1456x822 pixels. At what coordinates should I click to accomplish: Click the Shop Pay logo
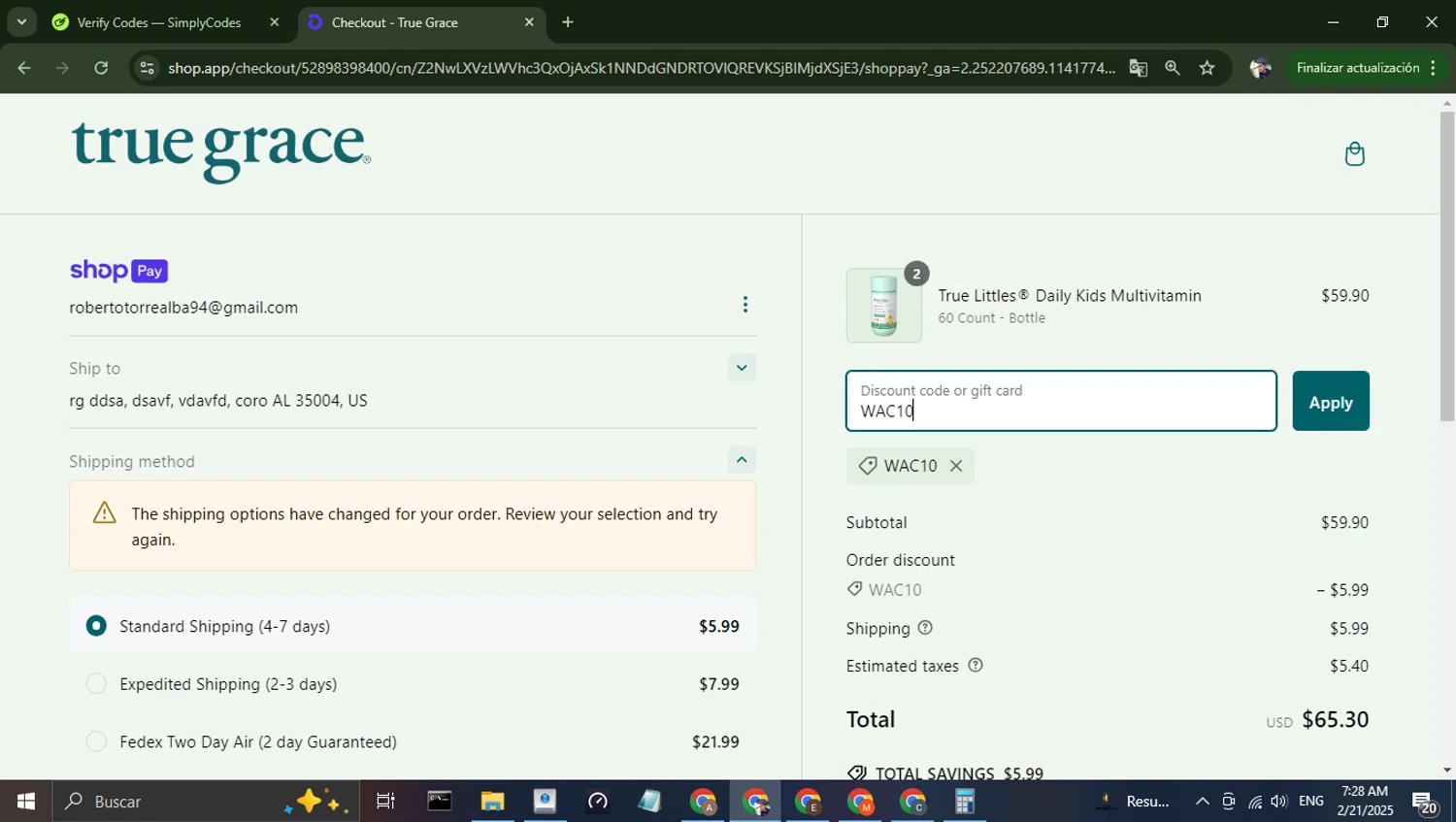tap(118, 271)
